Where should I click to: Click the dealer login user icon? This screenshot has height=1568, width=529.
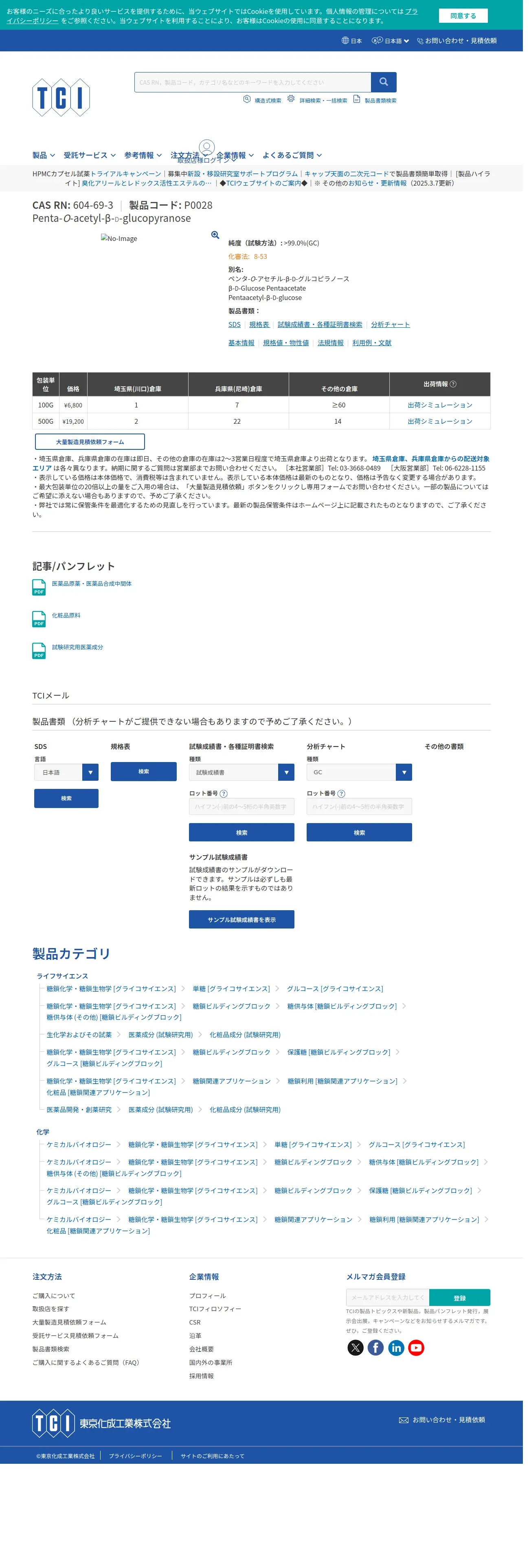207,147
